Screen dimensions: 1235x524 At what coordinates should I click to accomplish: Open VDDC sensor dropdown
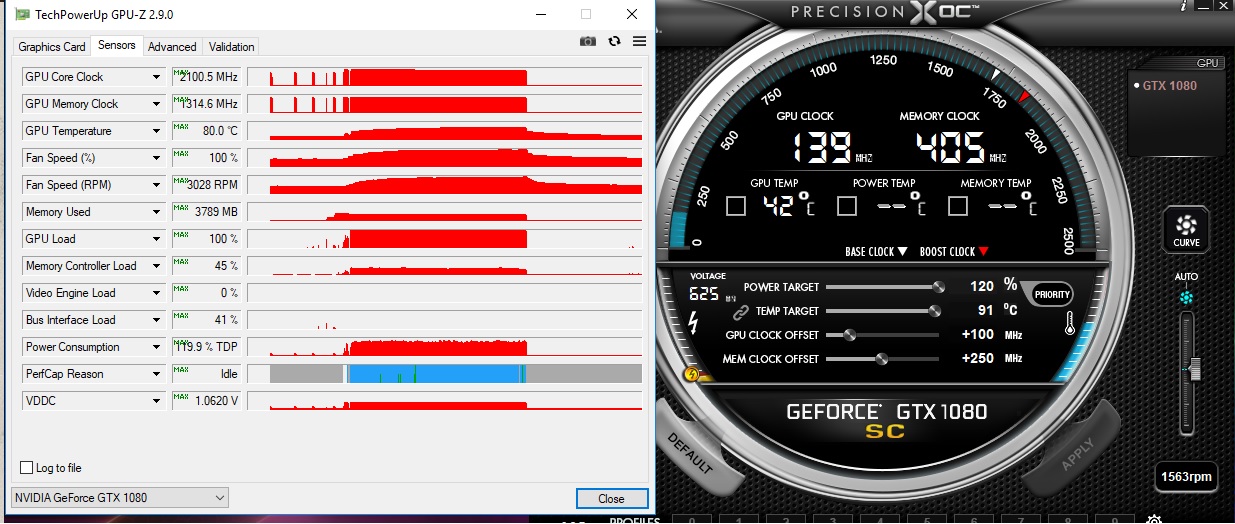click(156, 401)
